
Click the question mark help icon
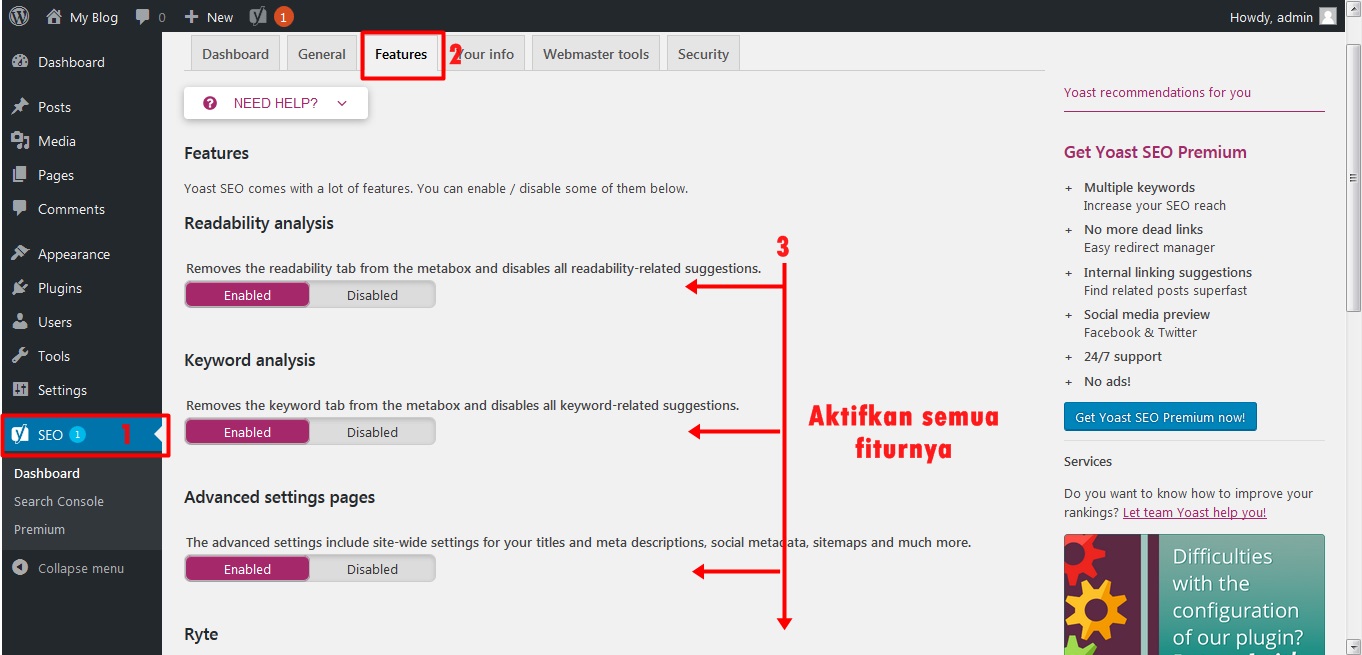[210, 103]
